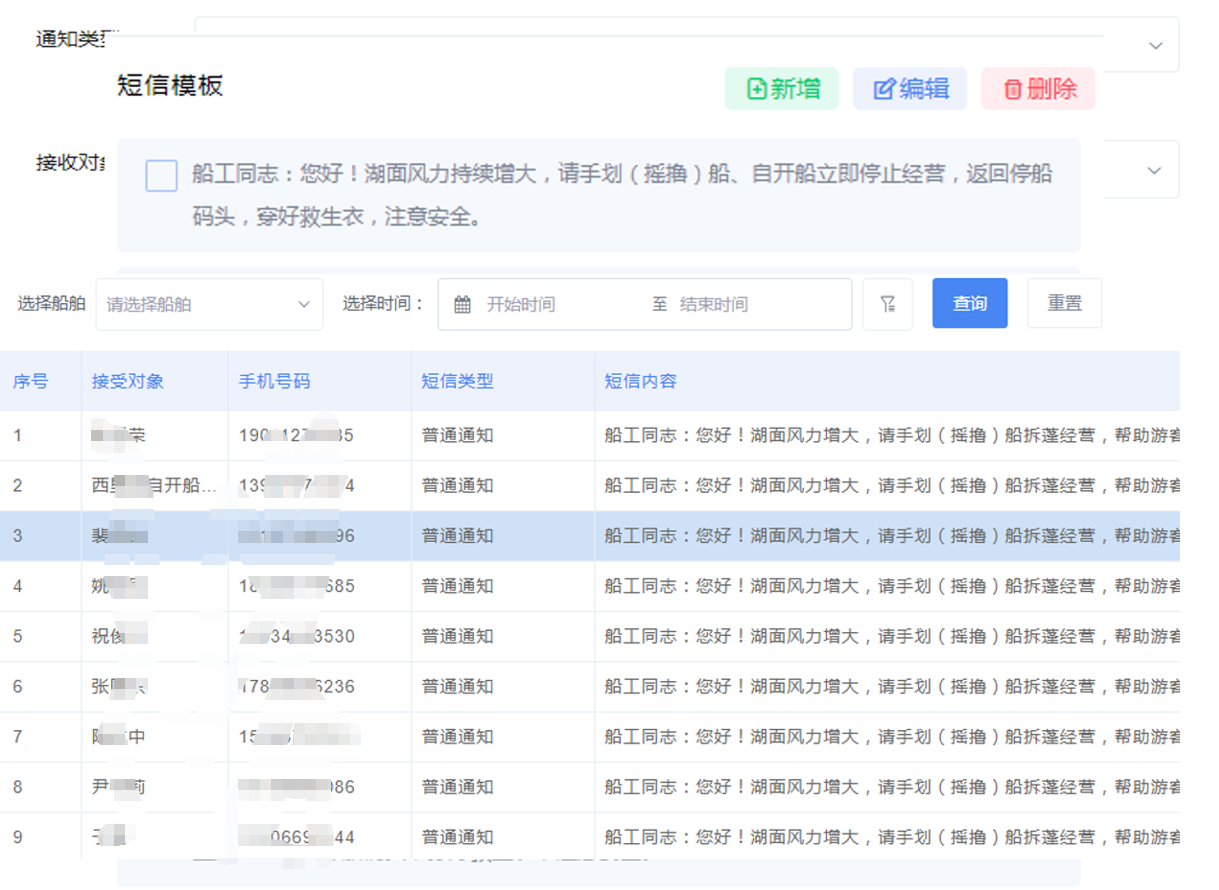
Task: Click the blue 查询 search button
Action: click(969, 303)
